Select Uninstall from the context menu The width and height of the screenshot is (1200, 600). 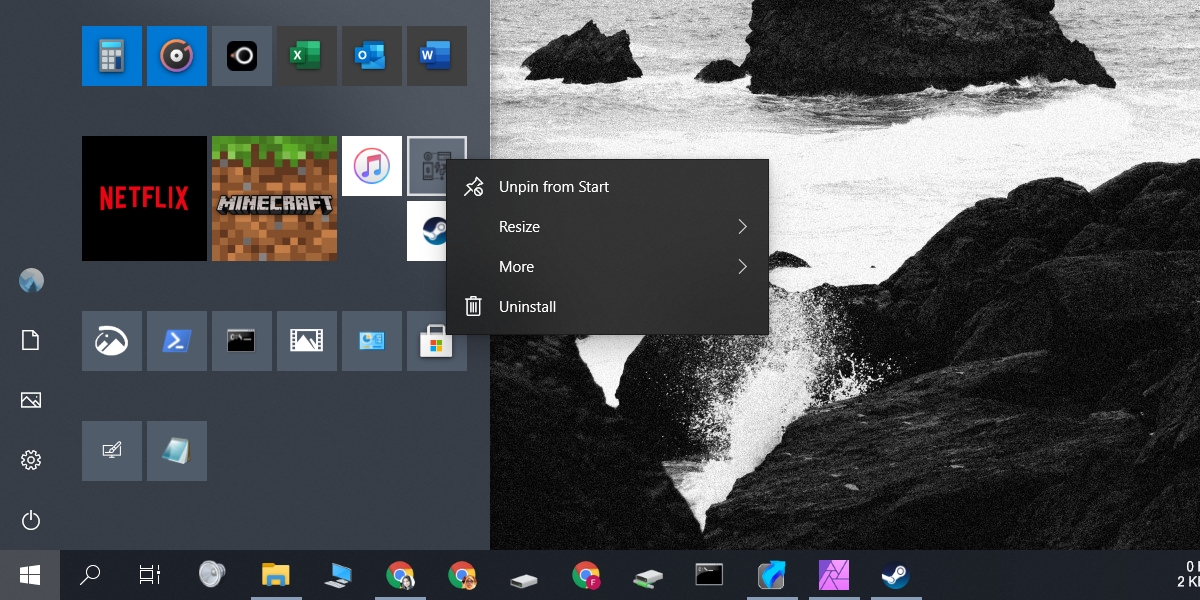607,307
